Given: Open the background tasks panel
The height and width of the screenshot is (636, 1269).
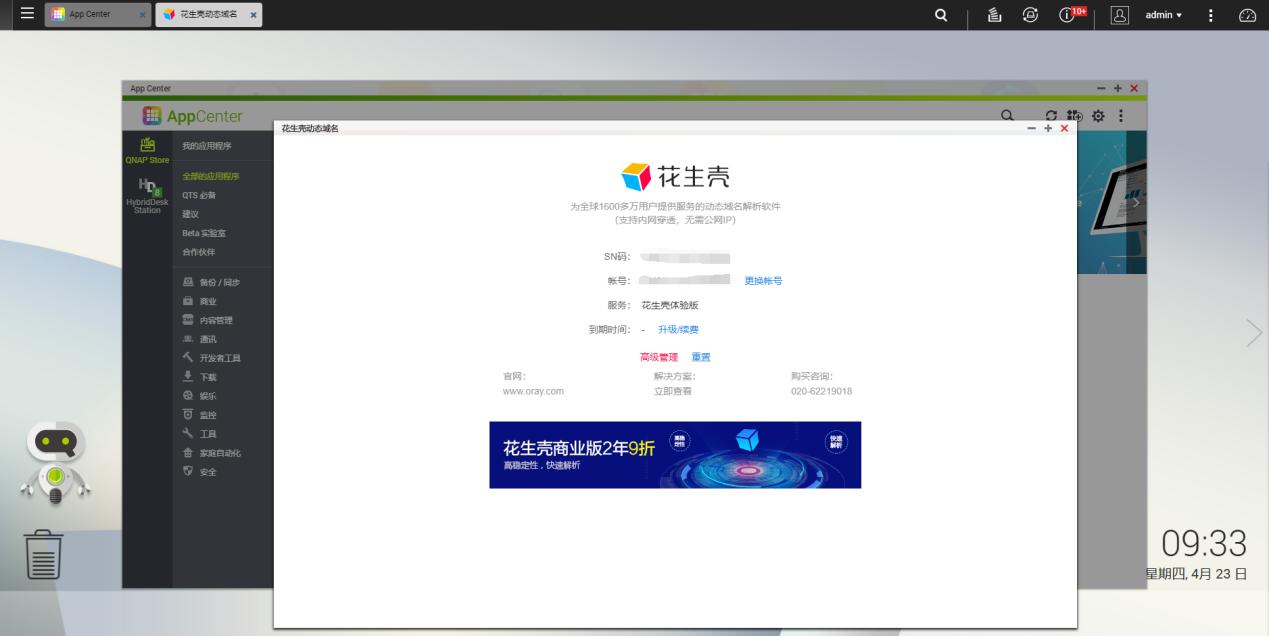Looking at the screenshot, I should pos(994,15).
